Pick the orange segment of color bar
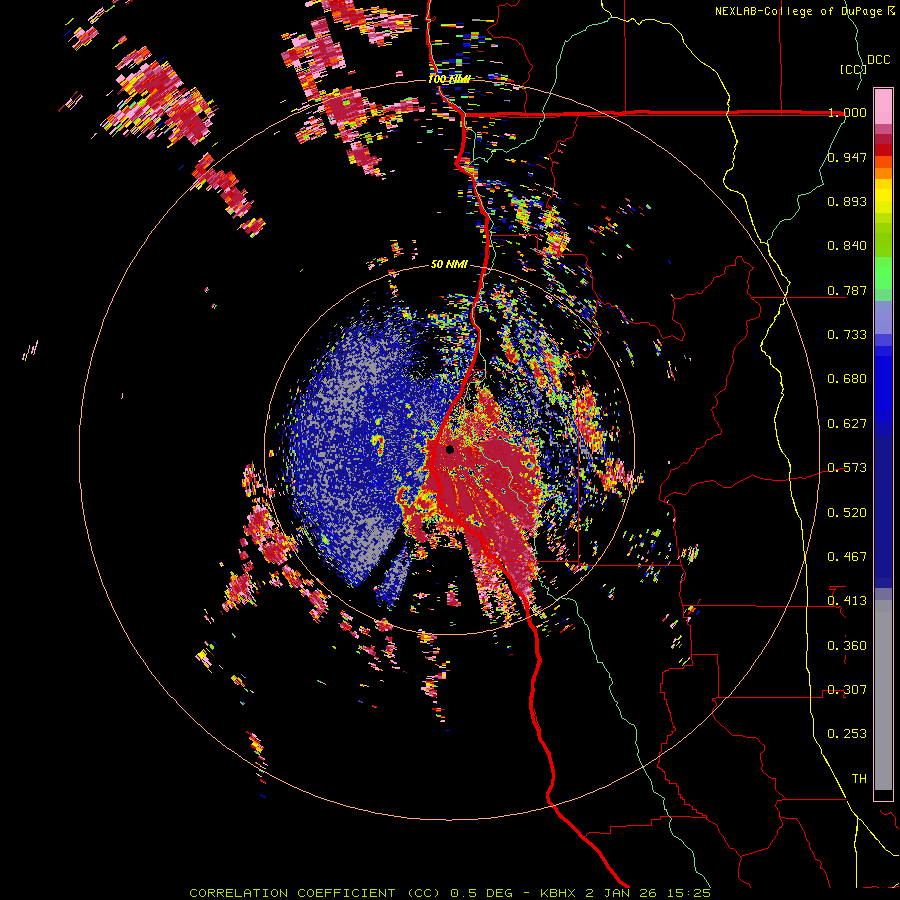This screenshot has height=900, width=900. pos(883,173)
